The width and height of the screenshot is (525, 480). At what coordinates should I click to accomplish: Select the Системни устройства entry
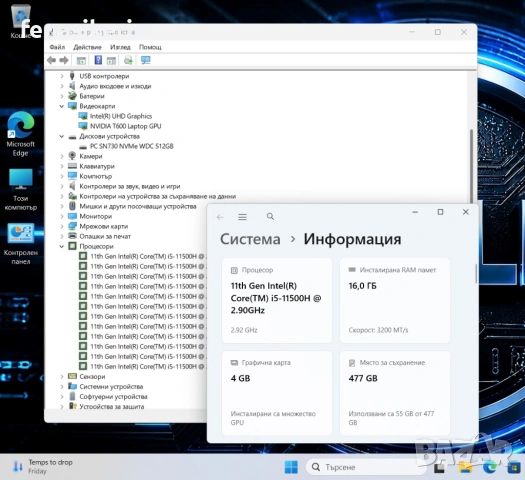coord(111,387)
